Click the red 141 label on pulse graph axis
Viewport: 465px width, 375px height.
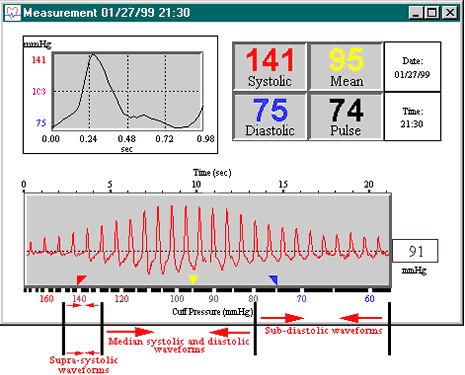click(39, 60)
